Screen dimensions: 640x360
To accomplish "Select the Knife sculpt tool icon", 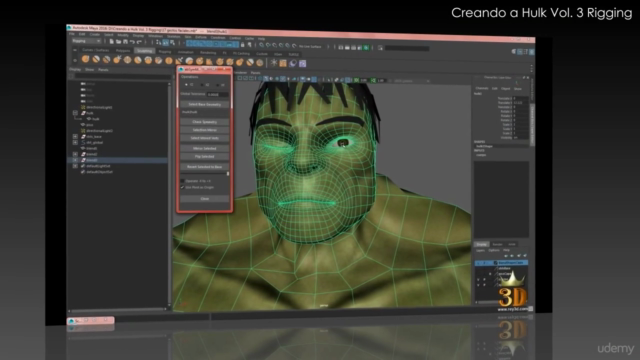I will [x=220, y=62].
